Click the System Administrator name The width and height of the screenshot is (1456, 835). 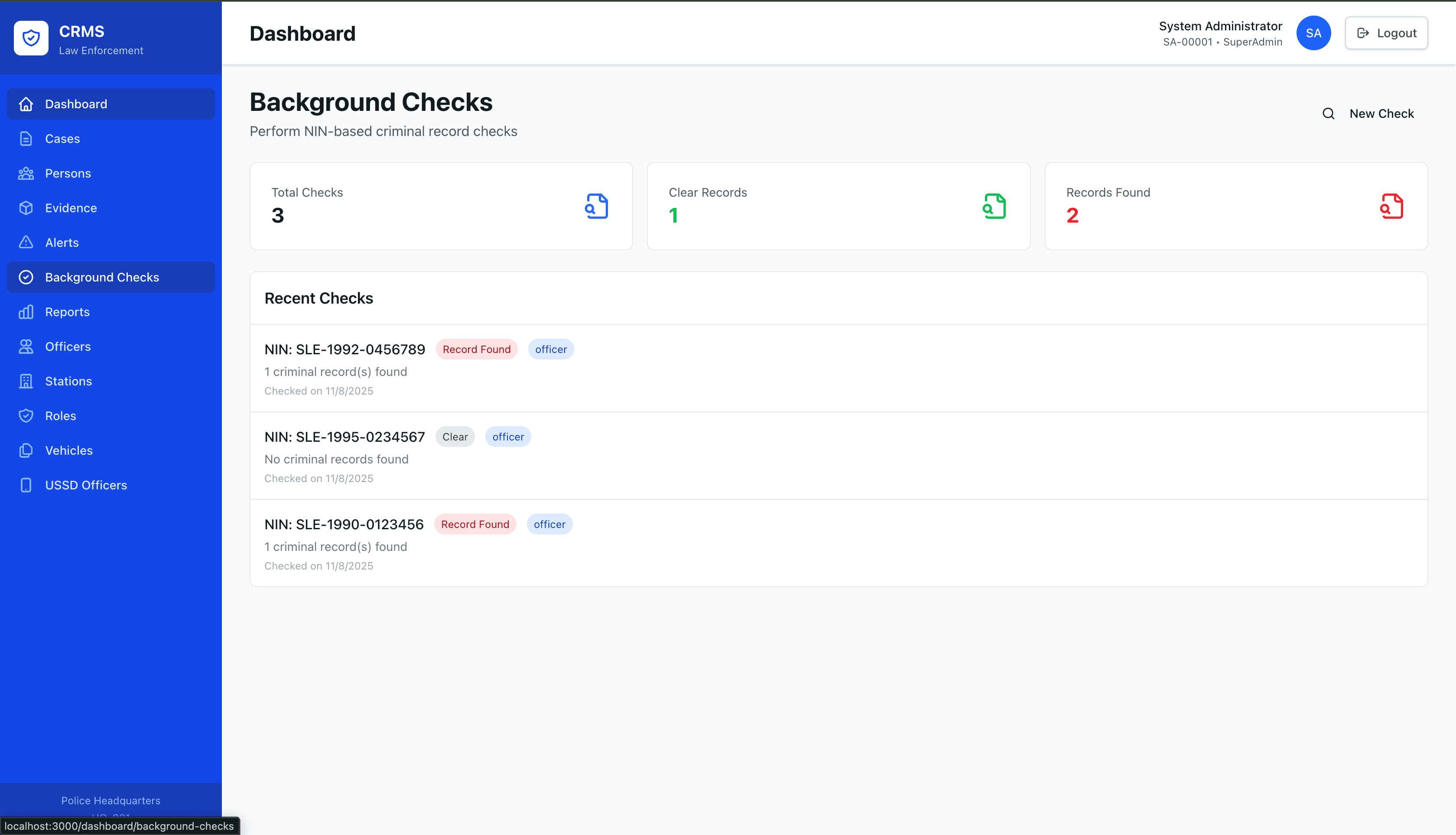click(1220, 26)
